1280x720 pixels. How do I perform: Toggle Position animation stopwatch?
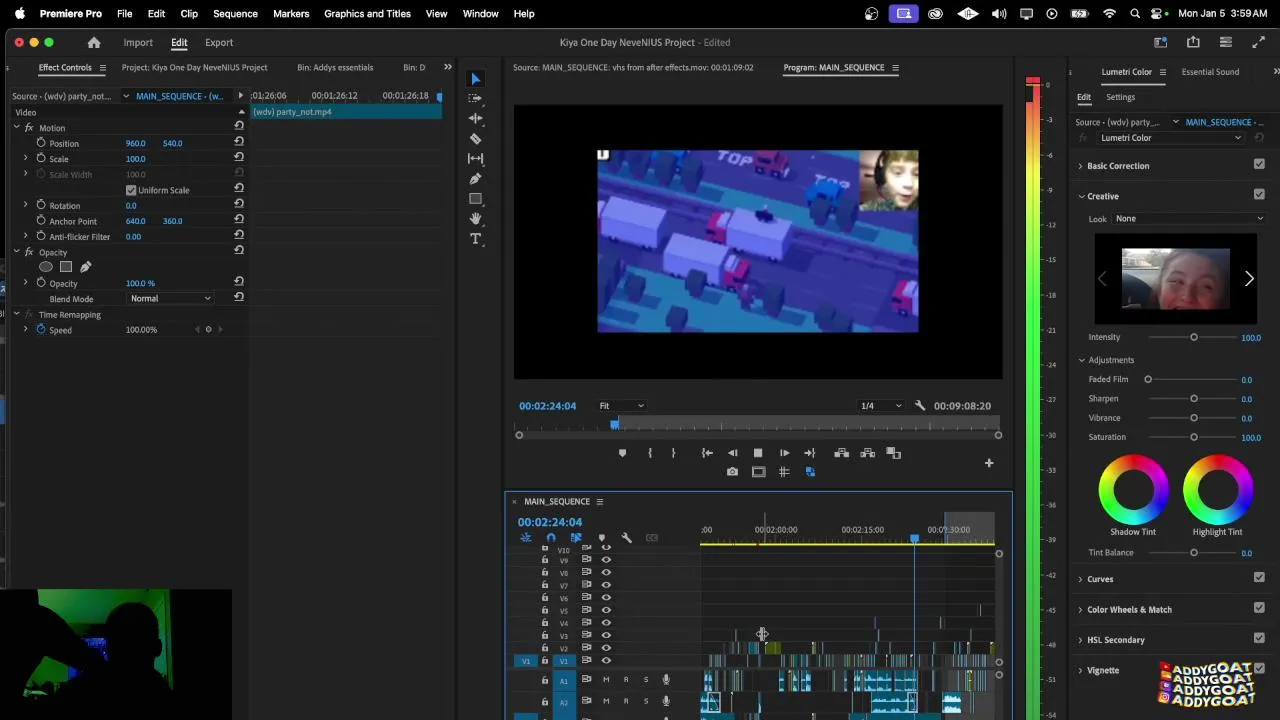pyautogui.click(x=41, y=143)
